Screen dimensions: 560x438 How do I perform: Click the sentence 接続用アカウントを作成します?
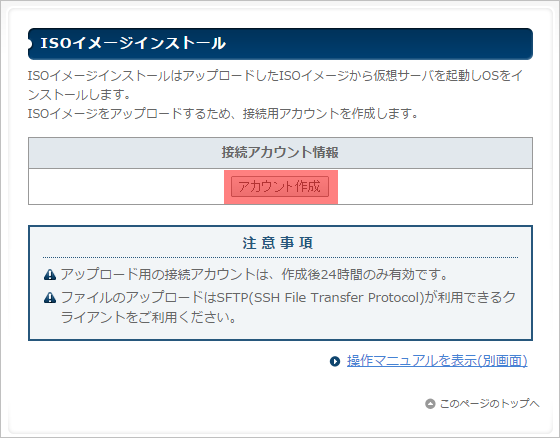click(330, 114)
